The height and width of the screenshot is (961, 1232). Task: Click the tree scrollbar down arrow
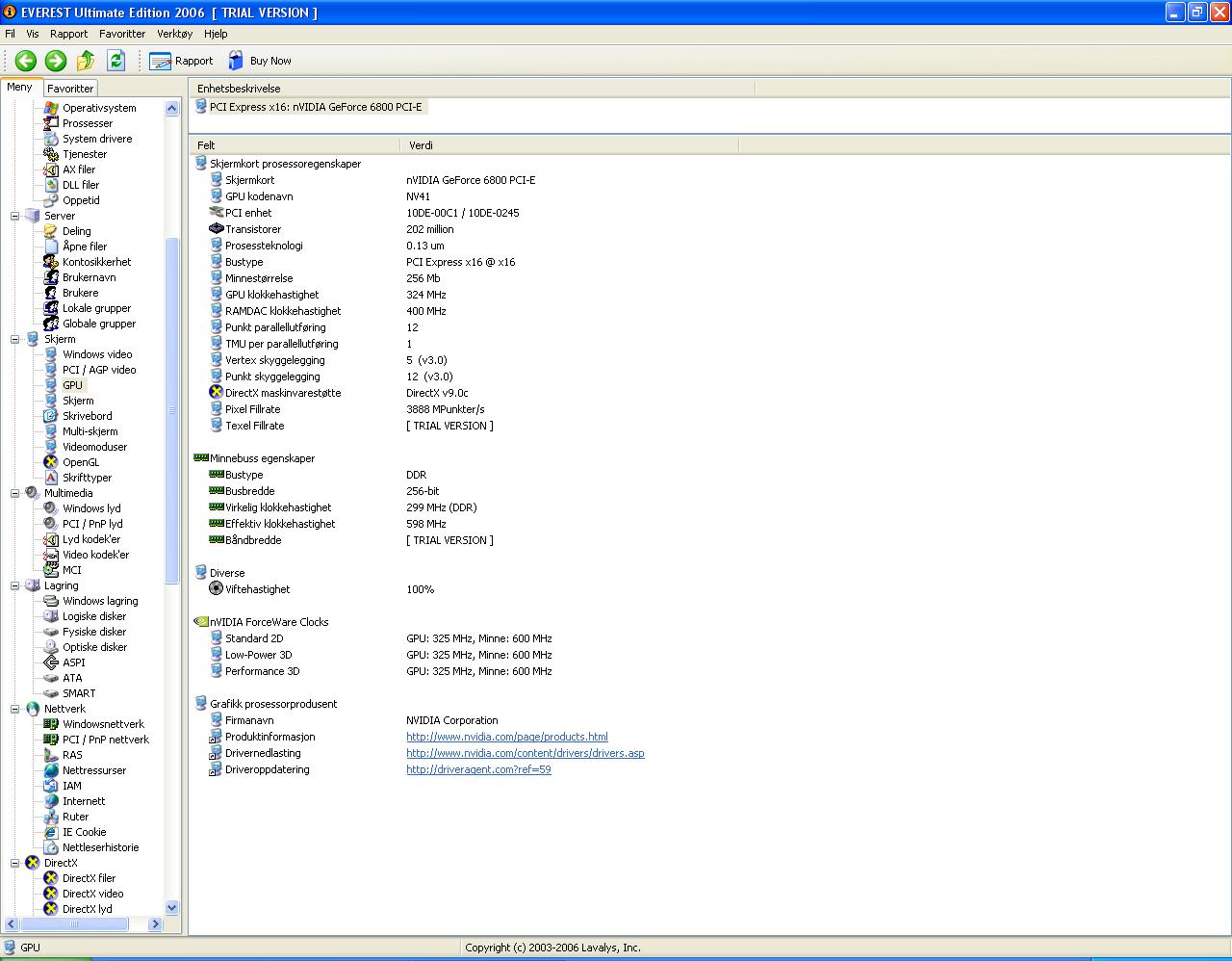point(172,907)
